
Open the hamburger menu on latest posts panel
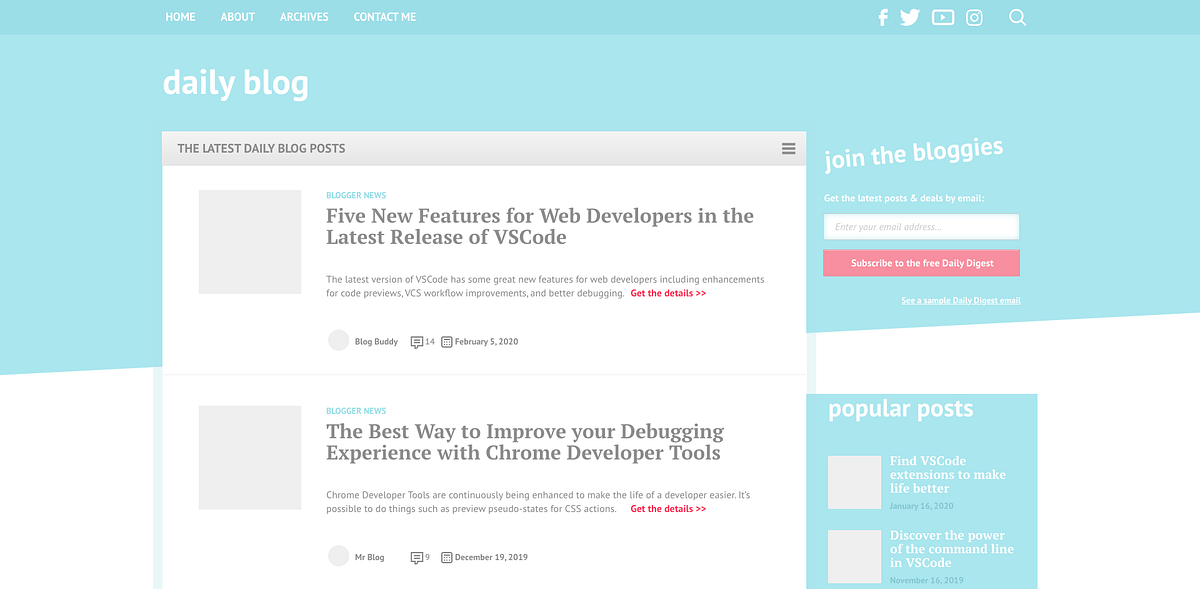(789, 147)
